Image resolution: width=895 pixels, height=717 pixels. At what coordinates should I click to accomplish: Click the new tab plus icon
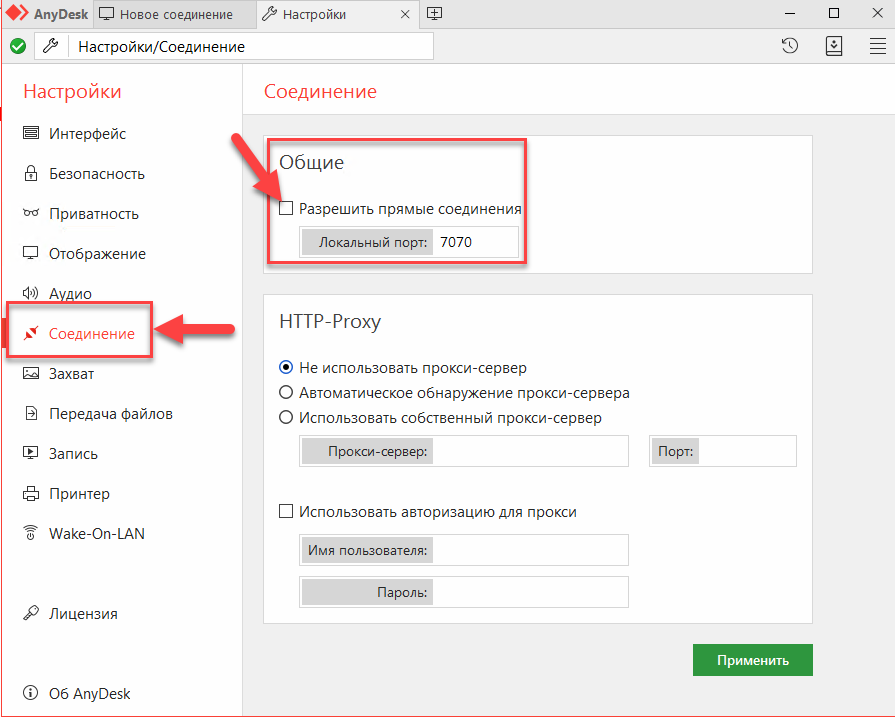[434, 14]
